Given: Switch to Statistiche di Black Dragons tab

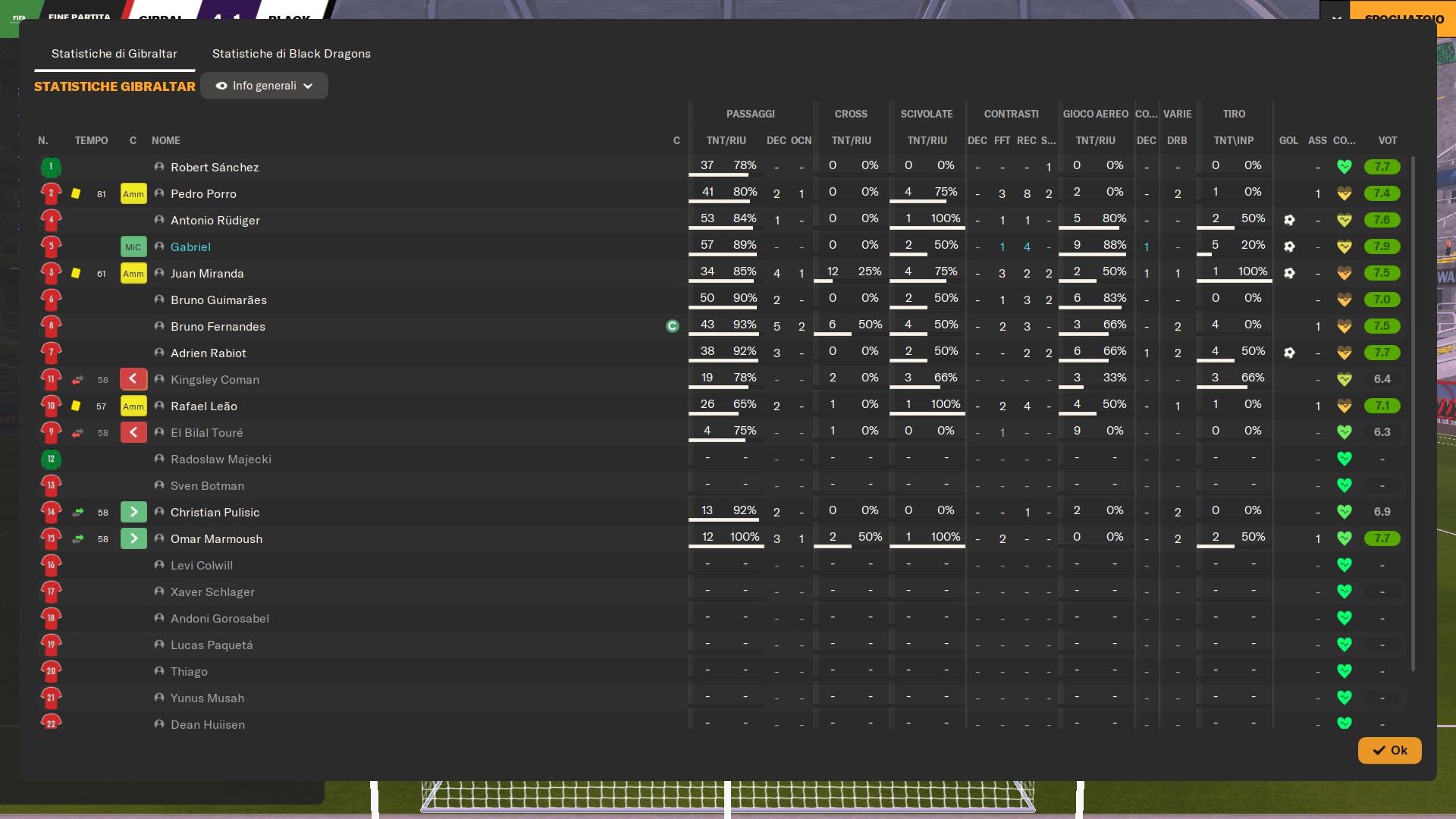Looking at the screenshot, I should 291,54.
